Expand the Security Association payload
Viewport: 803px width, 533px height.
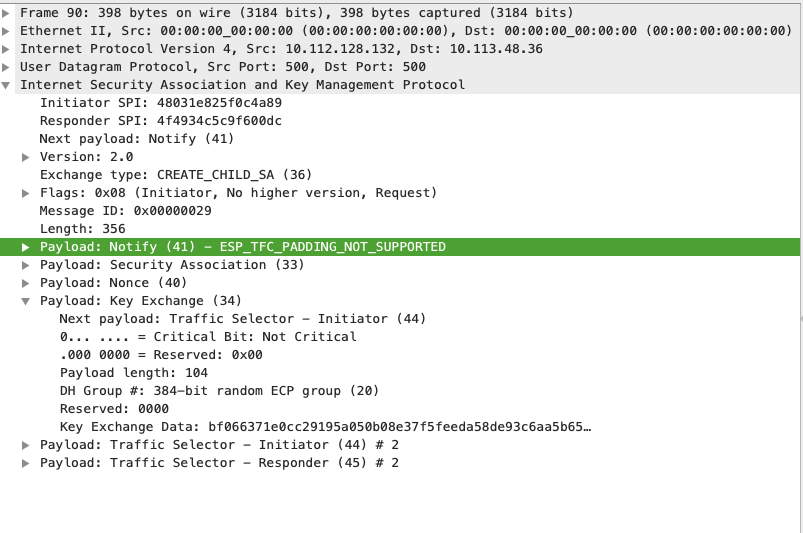point(26,265)
